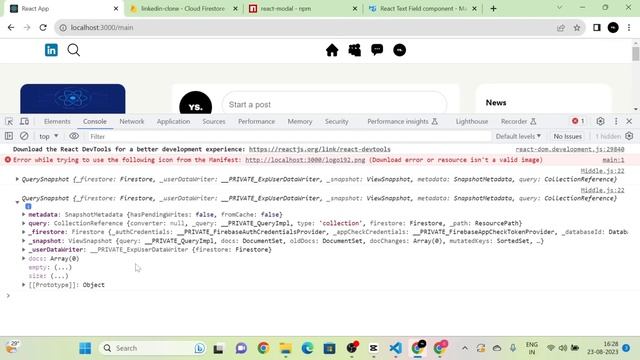Switch to the Network tab
Image resolution: width=640 pixels, height=360 pixels.
point(131,122)
